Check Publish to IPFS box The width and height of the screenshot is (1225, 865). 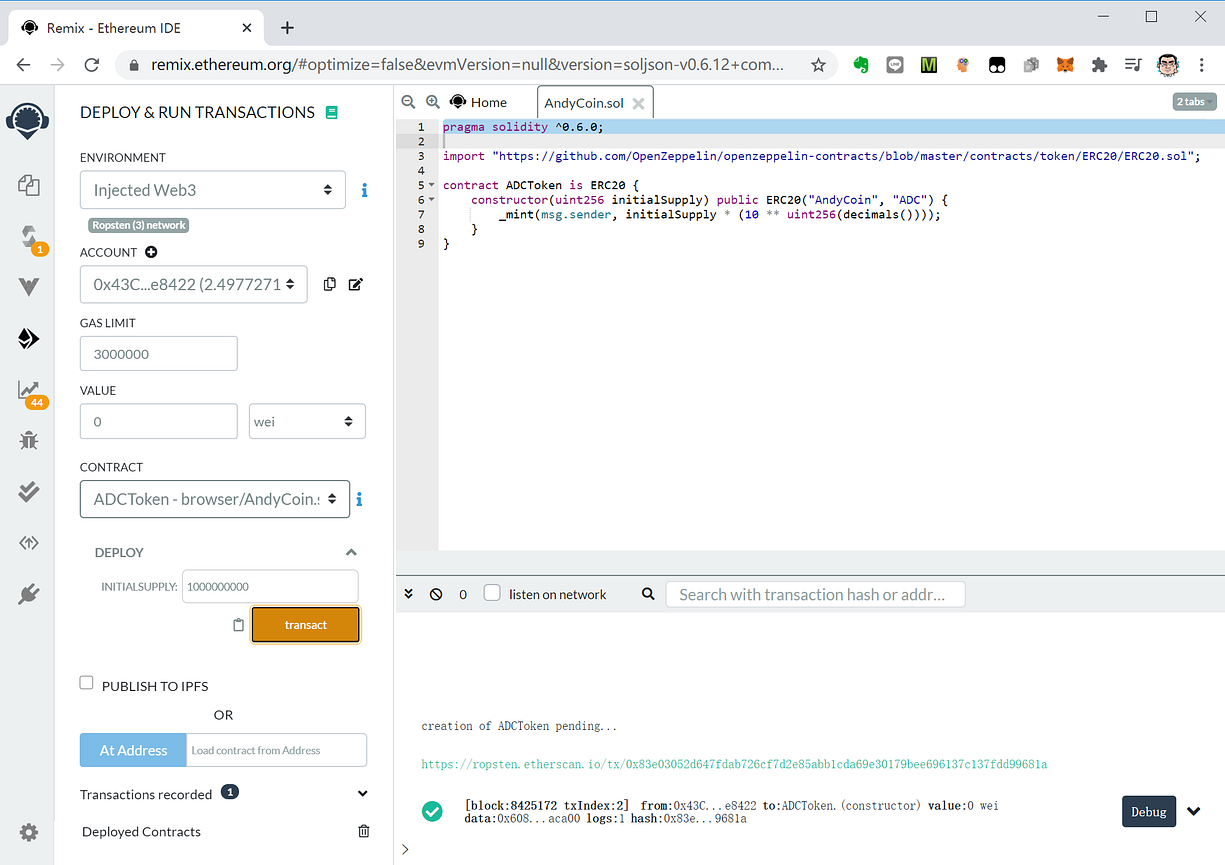(x=87, y=683)
